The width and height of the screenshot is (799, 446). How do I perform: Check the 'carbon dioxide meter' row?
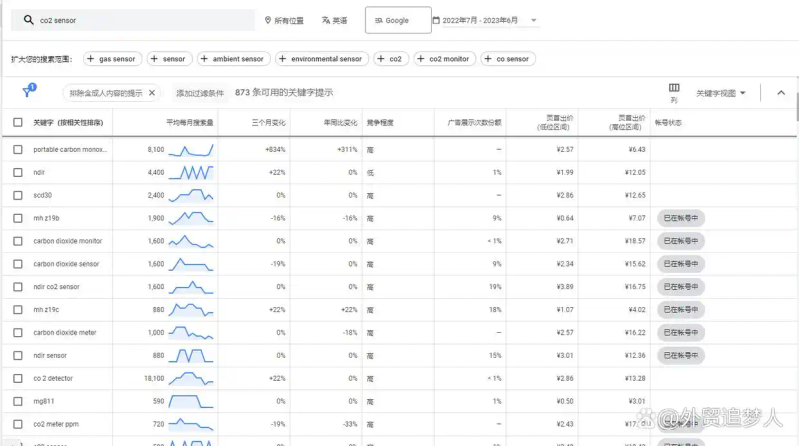click(18, 332)
